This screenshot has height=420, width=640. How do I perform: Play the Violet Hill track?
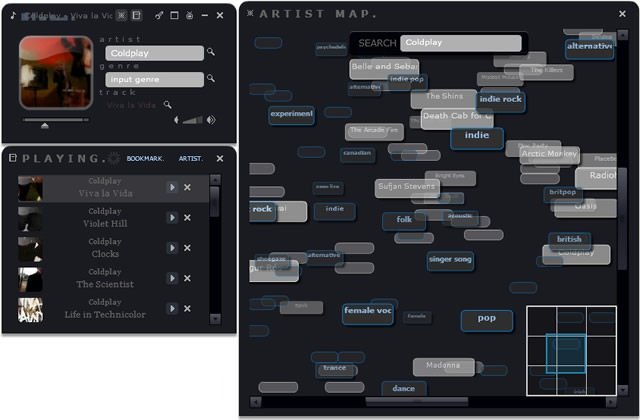(172, 218)
